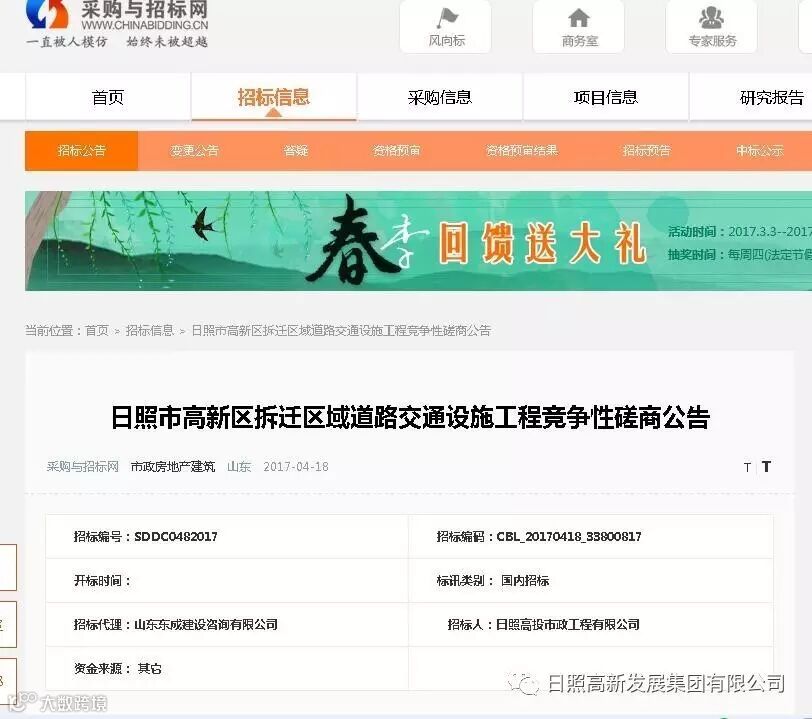The width and height of the screenshot is (812, 719).
Task: Increase font size with large bold T
Action: [x=766, y=467]
